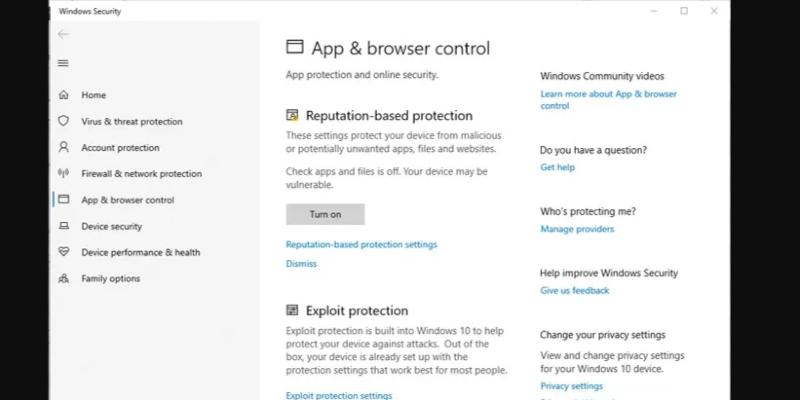Click Give us feedback link

tap(574, 291)
